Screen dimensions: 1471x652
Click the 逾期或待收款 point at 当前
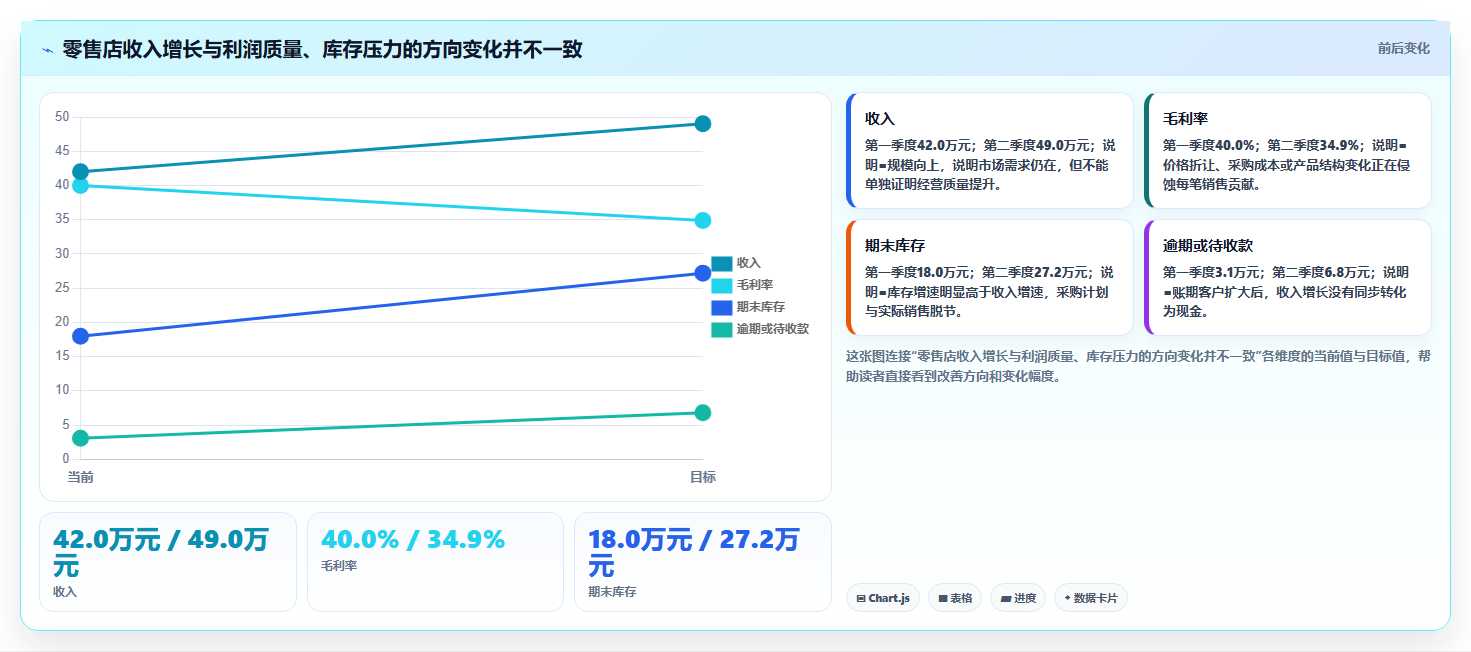click(81, 438)
